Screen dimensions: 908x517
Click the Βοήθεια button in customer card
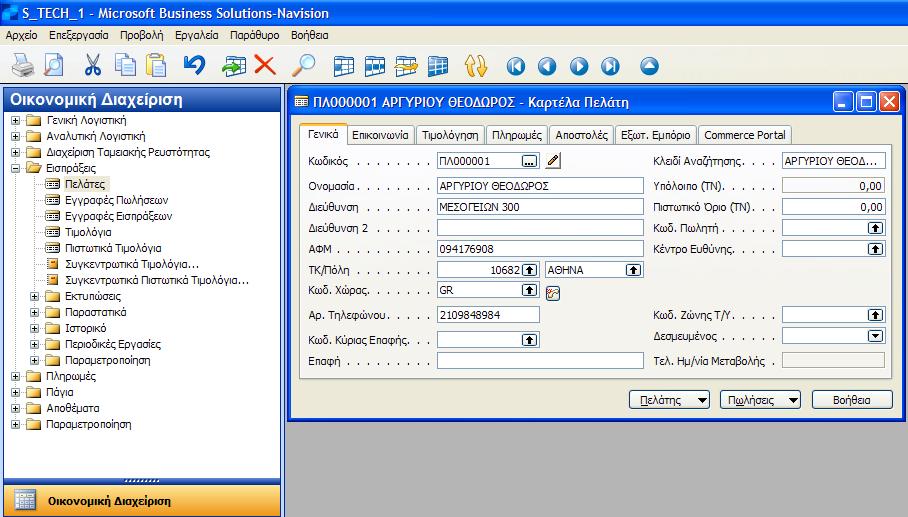pyautogui.click(x=852, y=400)
